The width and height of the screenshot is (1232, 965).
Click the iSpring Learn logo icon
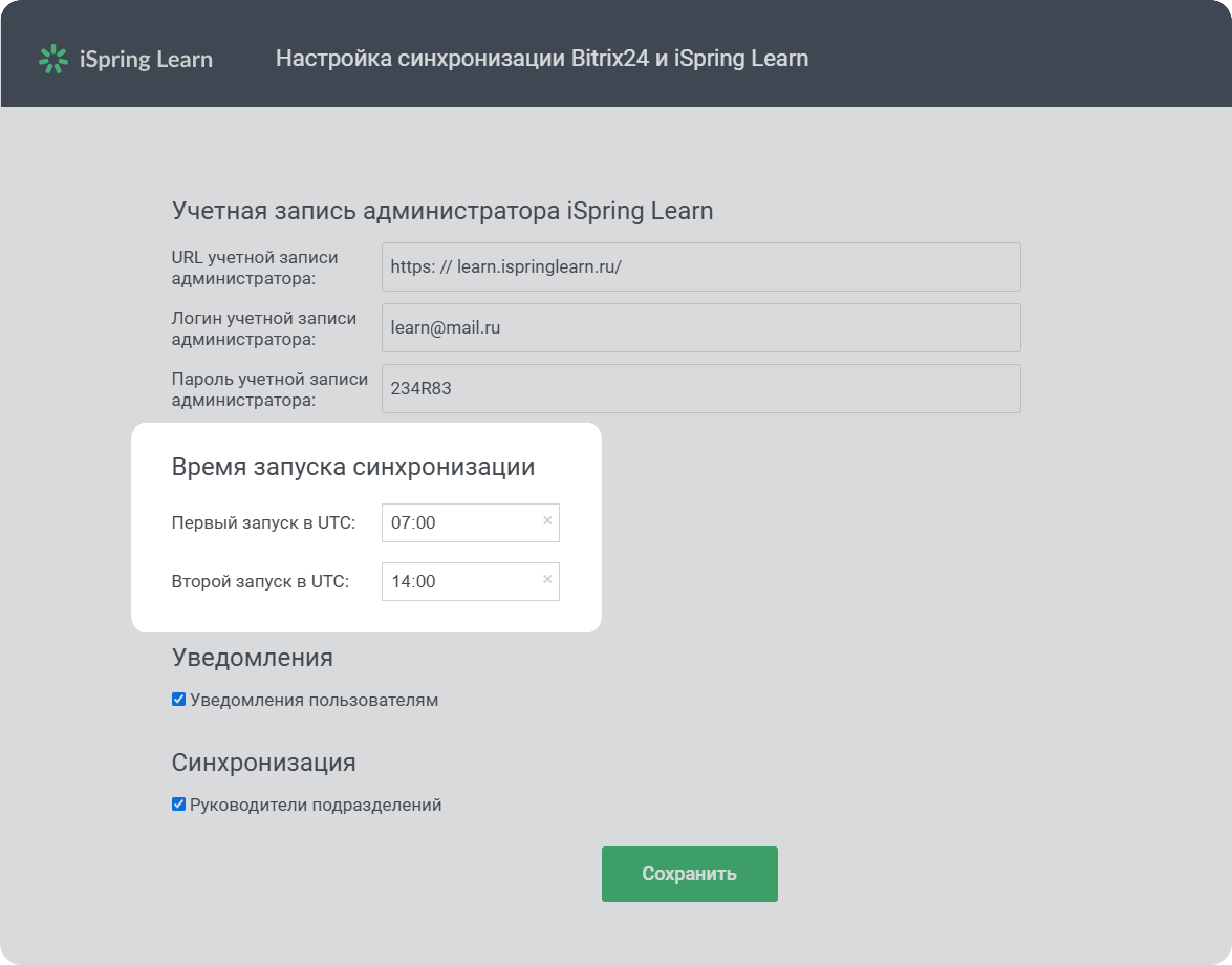point(53,59)
